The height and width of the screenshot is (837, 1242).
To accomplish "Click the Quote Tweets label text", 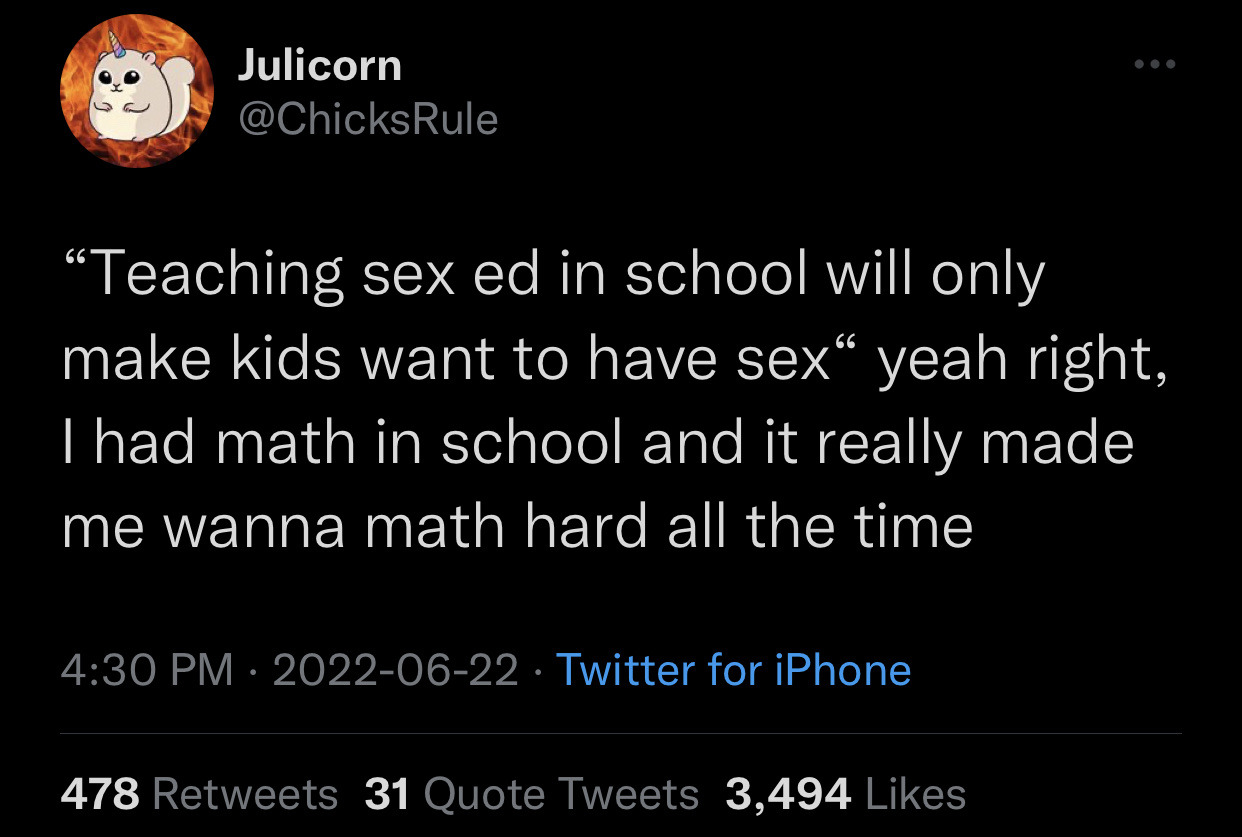I will tap(561, 795).
